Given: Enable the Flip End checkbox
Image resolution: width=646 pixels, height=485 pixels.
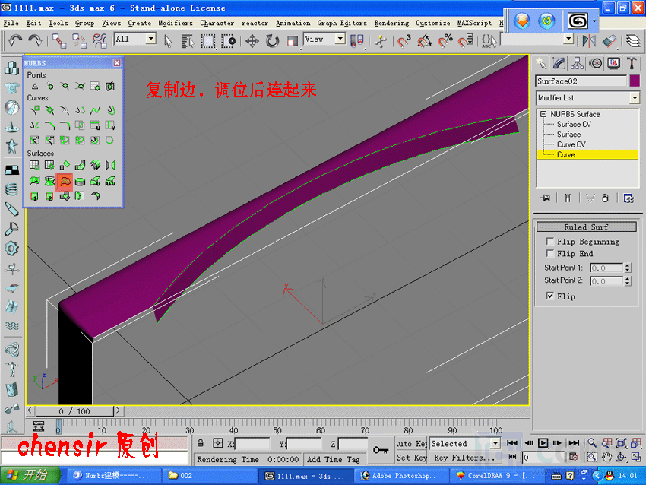Looking at the screenshot, I should [549, 253].
